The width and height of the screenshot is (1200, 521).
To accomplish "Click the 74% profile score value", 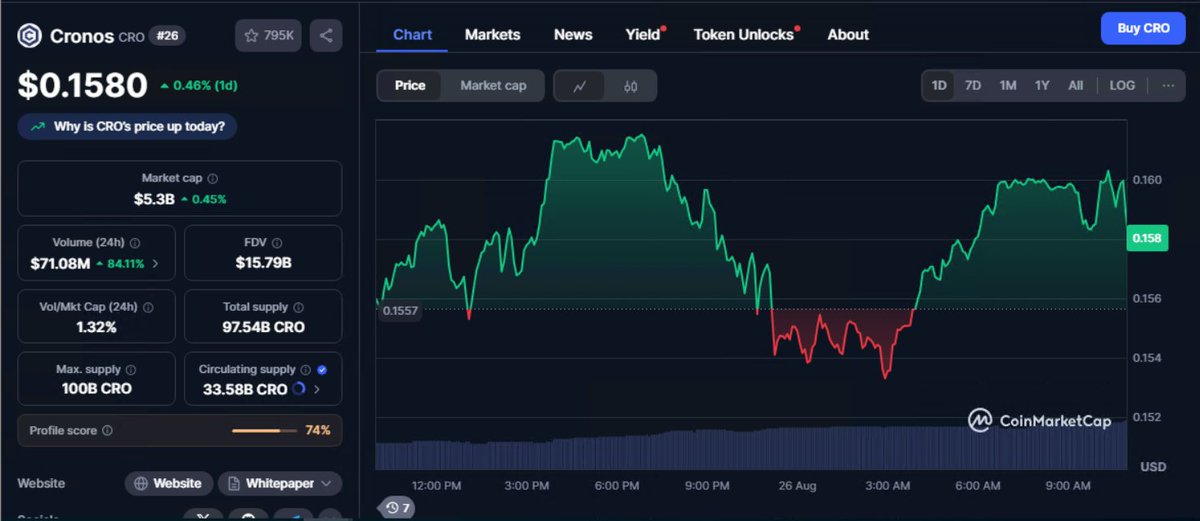I will (x=318, y=430).
